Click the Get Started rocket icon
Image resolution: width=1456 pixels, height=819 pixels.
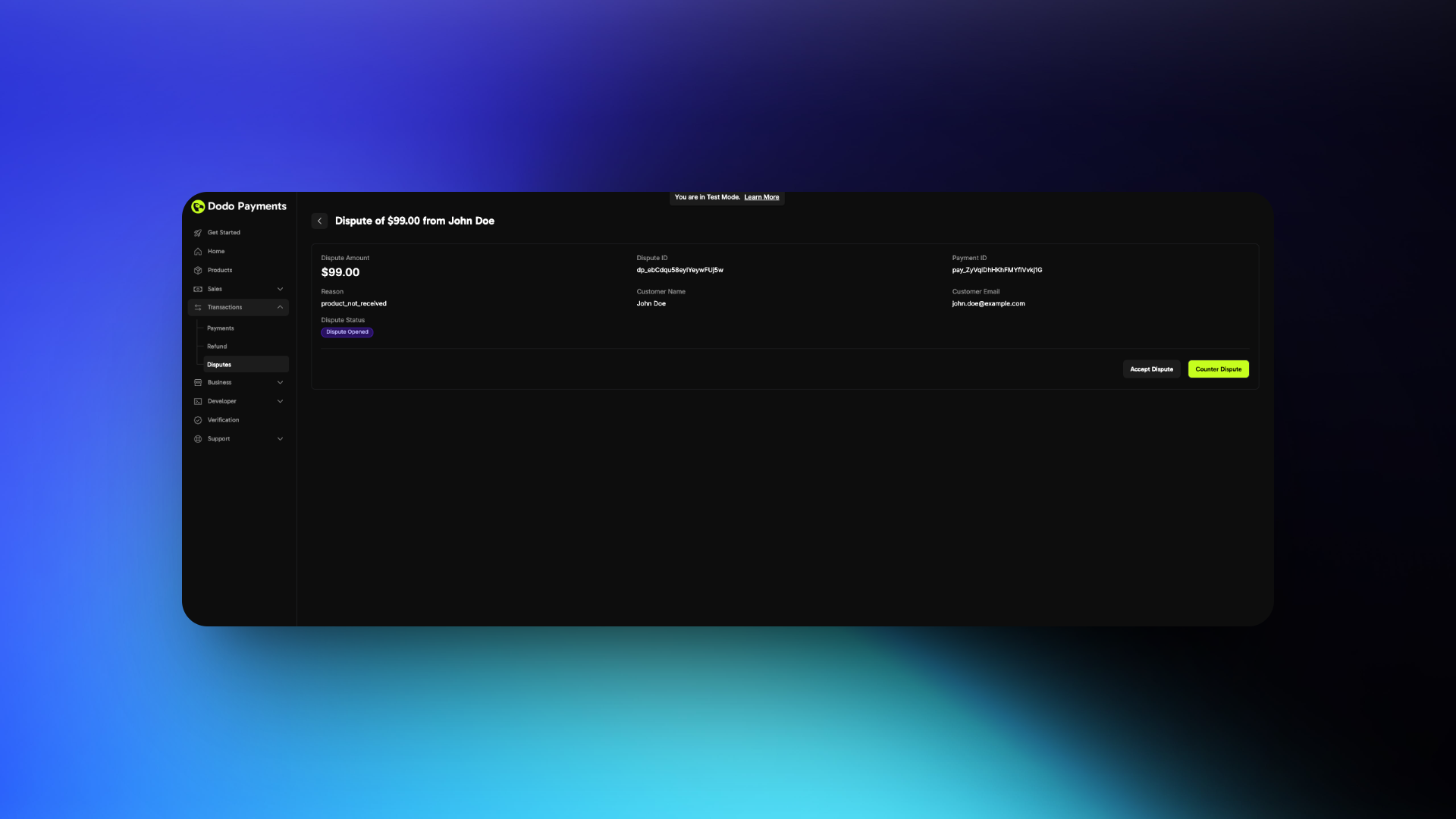click(x=198, y=233)
